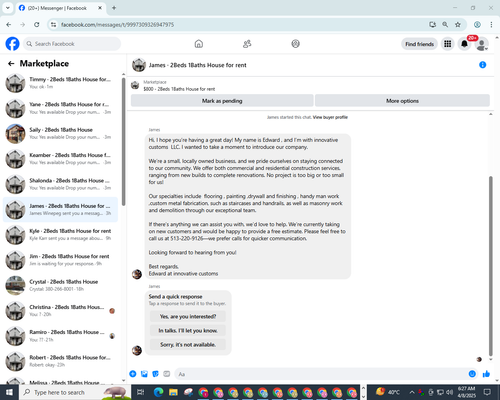Click James's avatar in the chat header
Viewport: 500px width, 400px height.
click(x=139, y=65)
